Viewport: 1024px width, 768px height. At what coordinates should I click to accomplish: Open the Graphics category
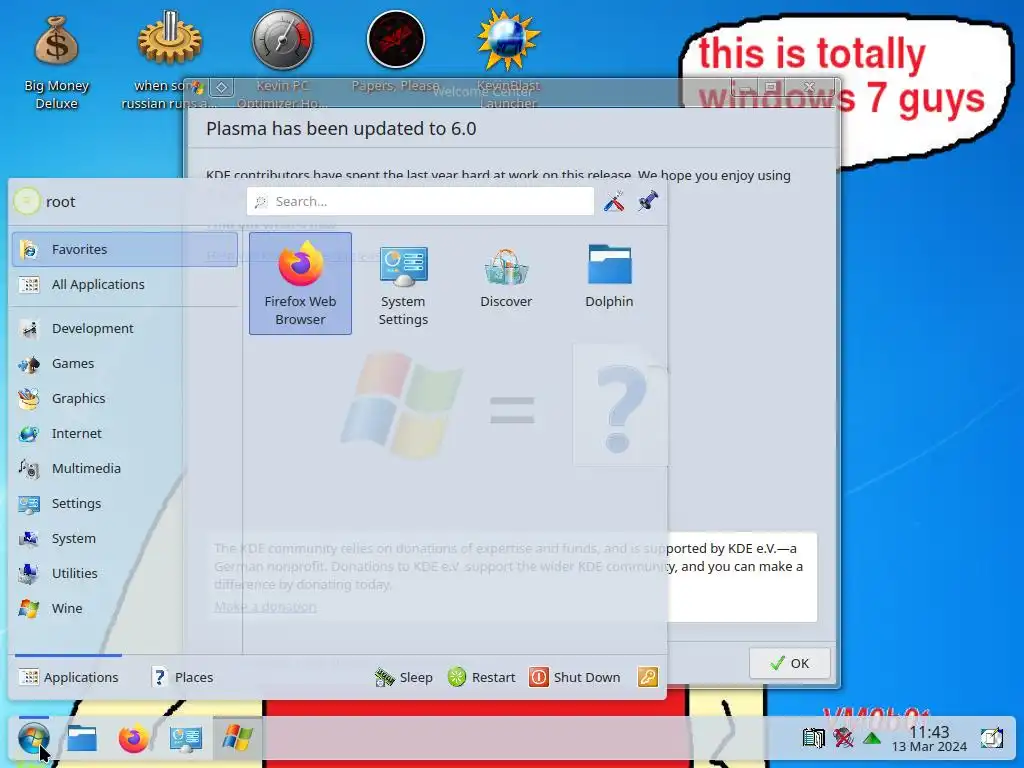[x=125, y=398]
